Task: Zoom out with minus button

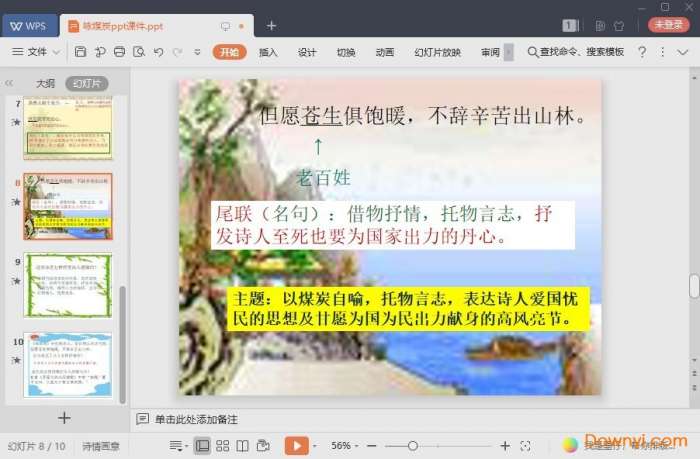Action: point(371,446)
